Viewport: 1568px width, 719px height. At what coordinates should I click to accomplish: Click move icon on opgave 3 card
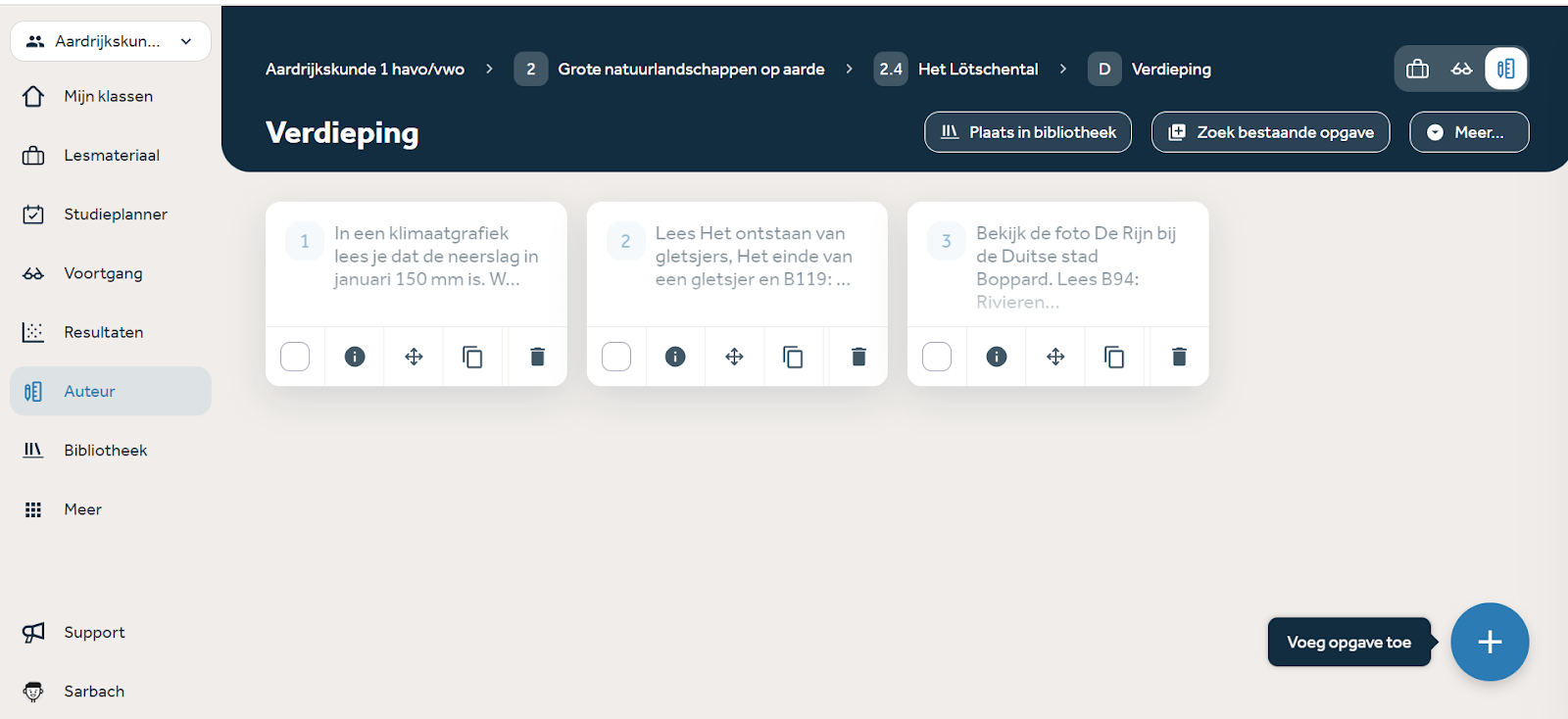pos(1055,357)
